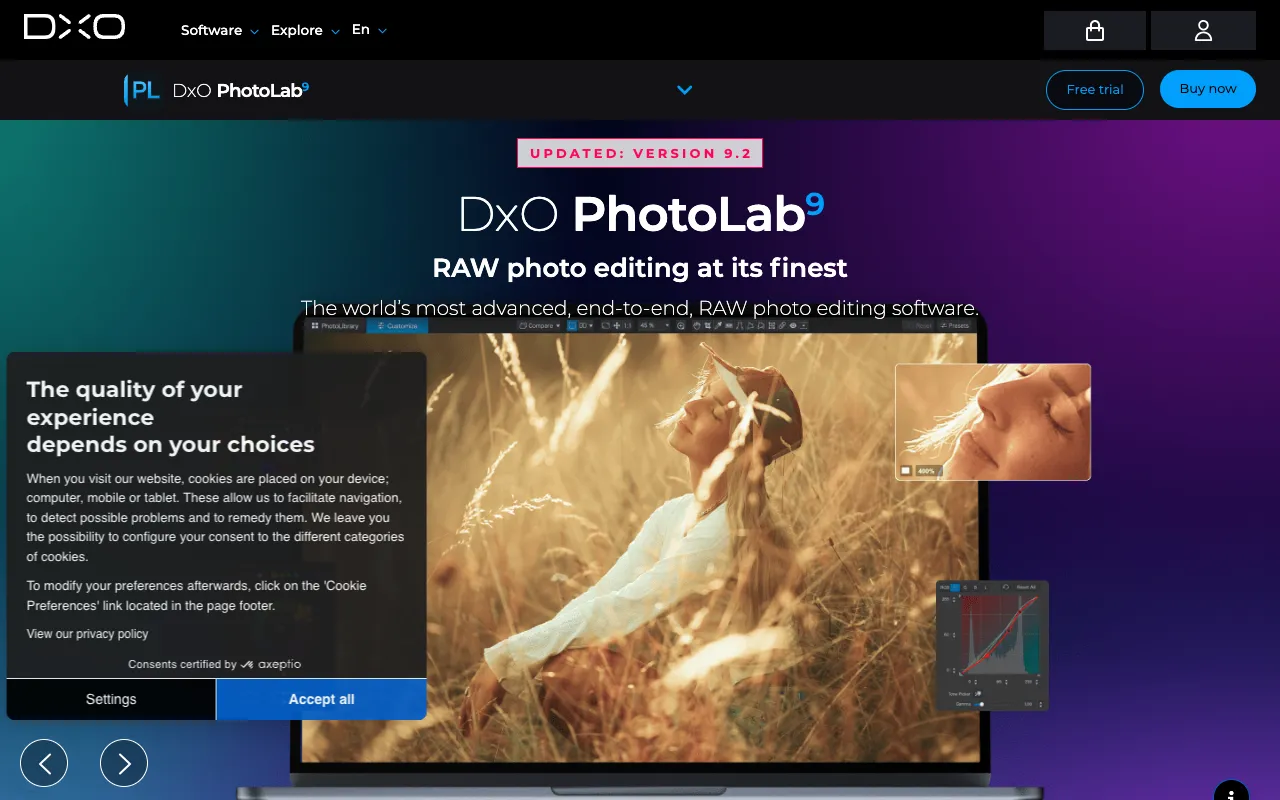Start a Free trial of PhotoLab
Viewport: 1280px width, 800px height.
click(x=1095, y=89)
